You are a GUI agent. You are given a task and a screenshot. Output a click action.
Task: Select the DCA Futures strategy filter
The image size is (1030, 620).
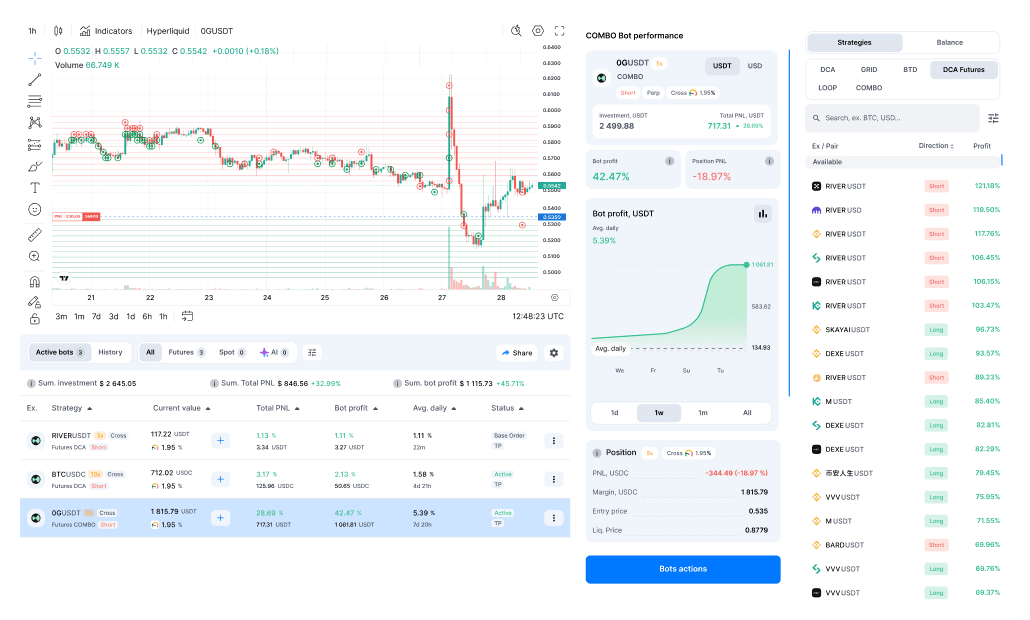[964, 70]
